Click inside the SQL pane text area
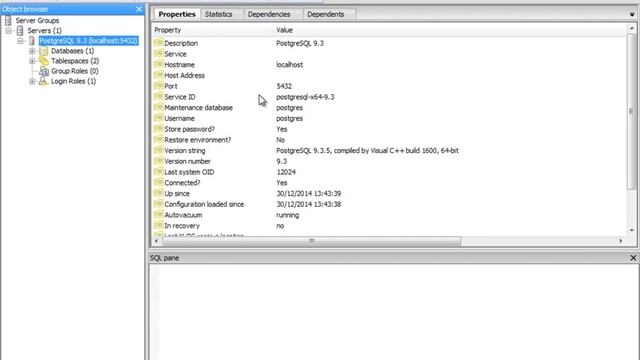640x360 pixels. [393, 312]
